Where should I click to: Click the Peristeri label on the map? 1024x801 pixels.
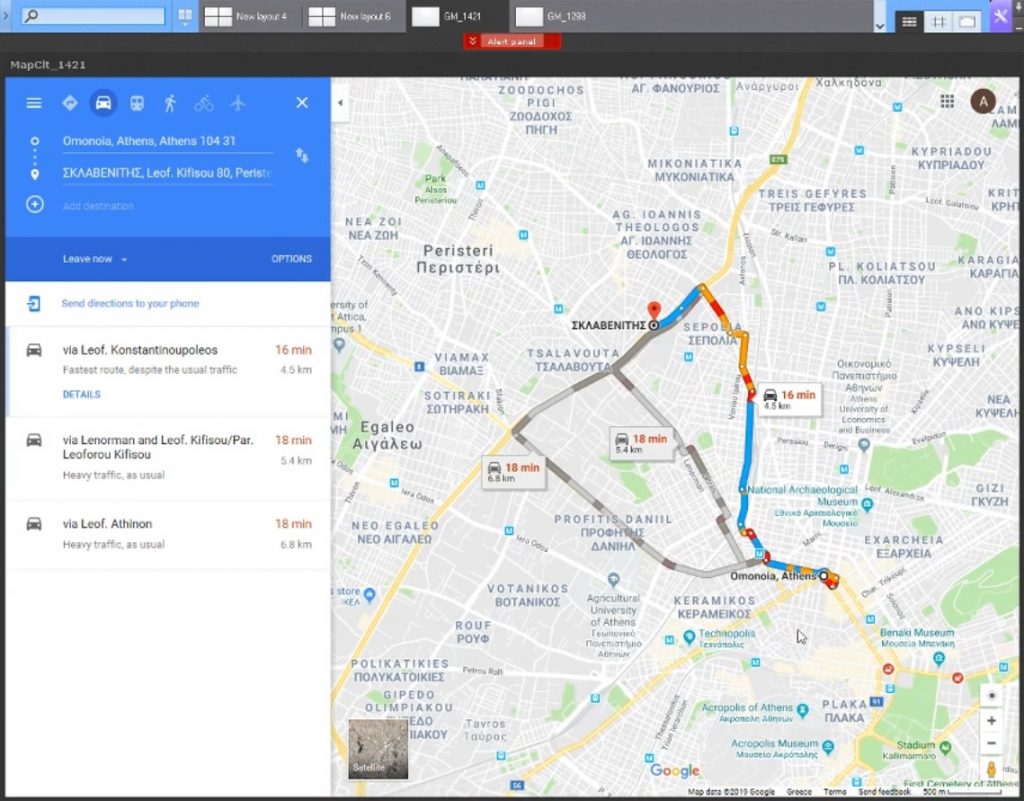click(x=458, y=259)
